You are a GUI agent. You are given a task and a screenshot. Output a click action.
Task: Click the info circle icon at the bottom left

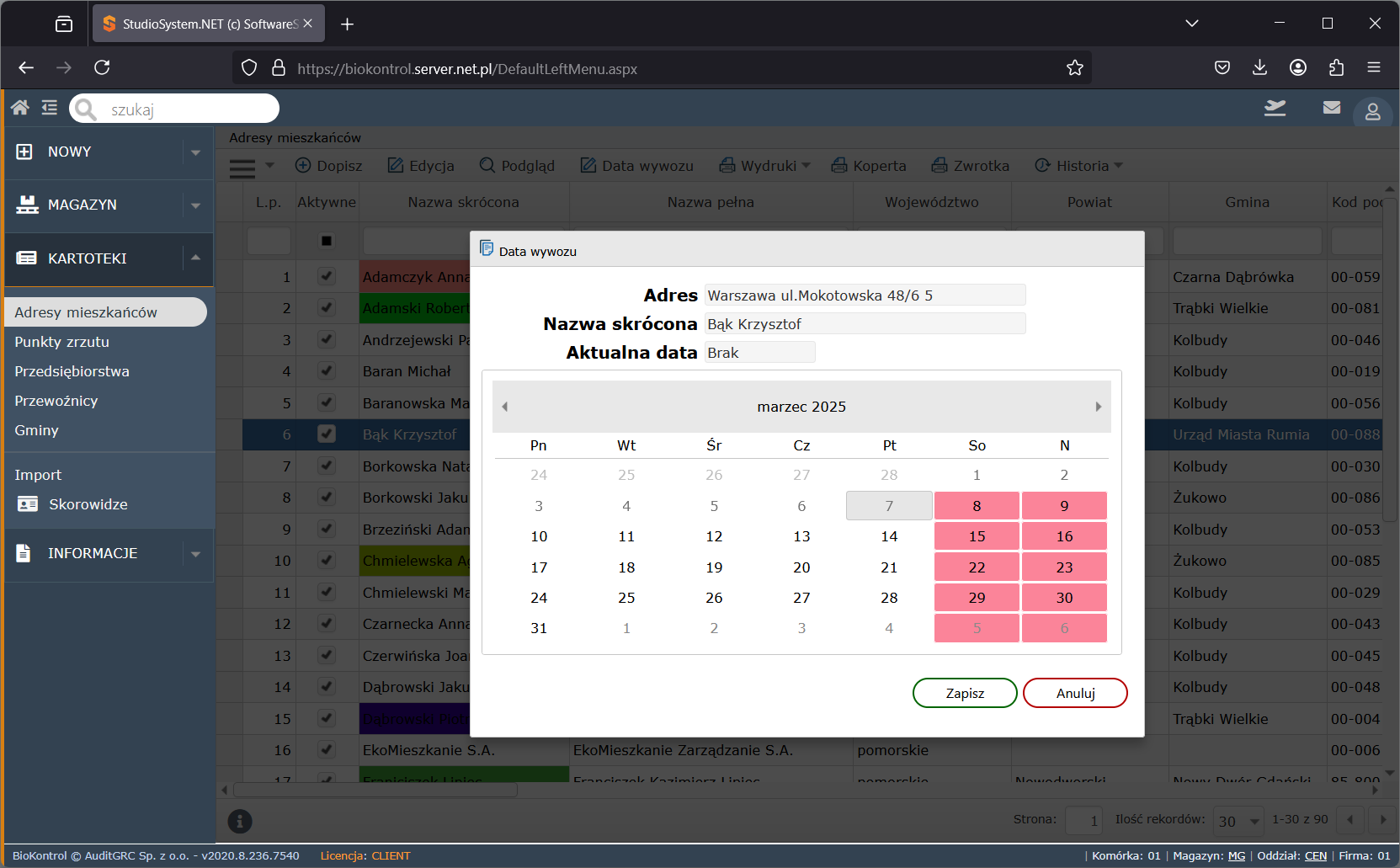(240, 821)
